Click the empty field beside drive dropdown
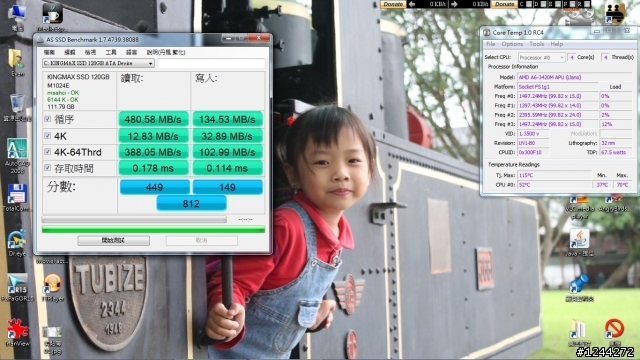Image resolution: width=640 pixels, height=360 pixels. (211, 63)
